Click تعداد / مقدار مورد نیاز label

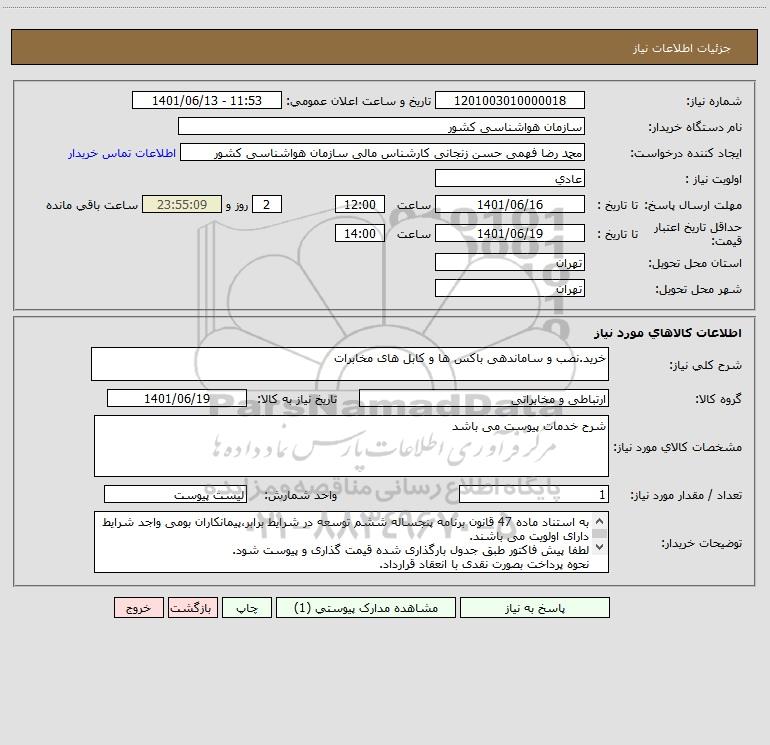tap(686, 496)
